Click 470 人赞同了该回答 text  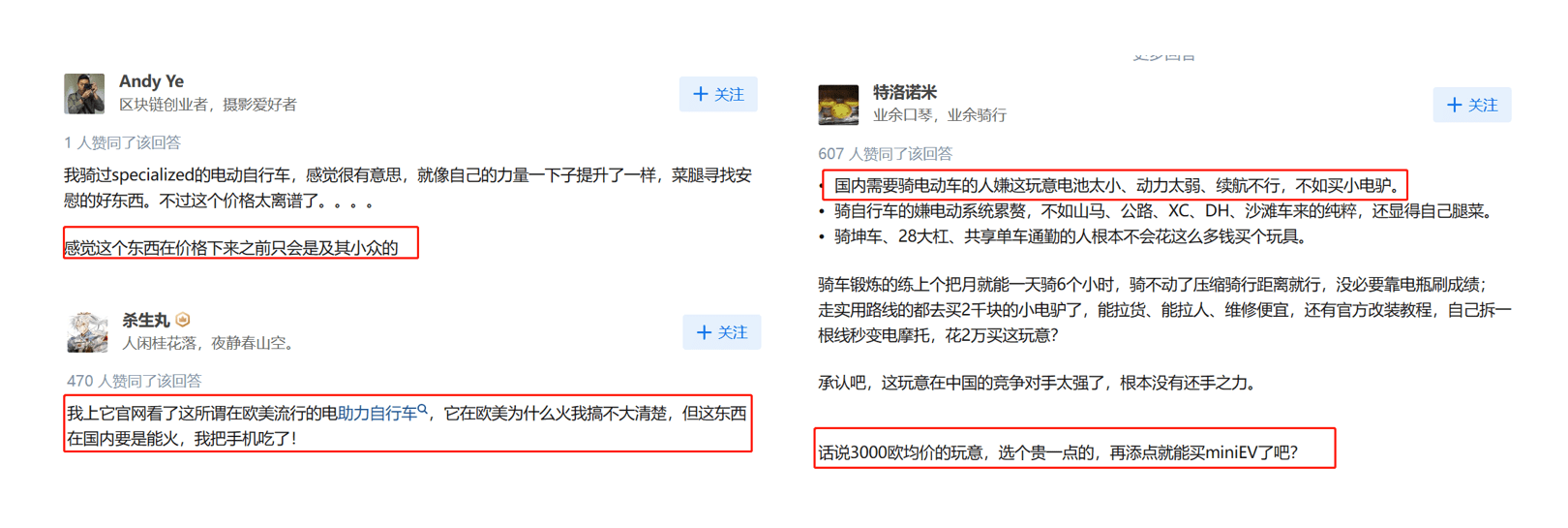pyautogui.click(x=134, y=381)
